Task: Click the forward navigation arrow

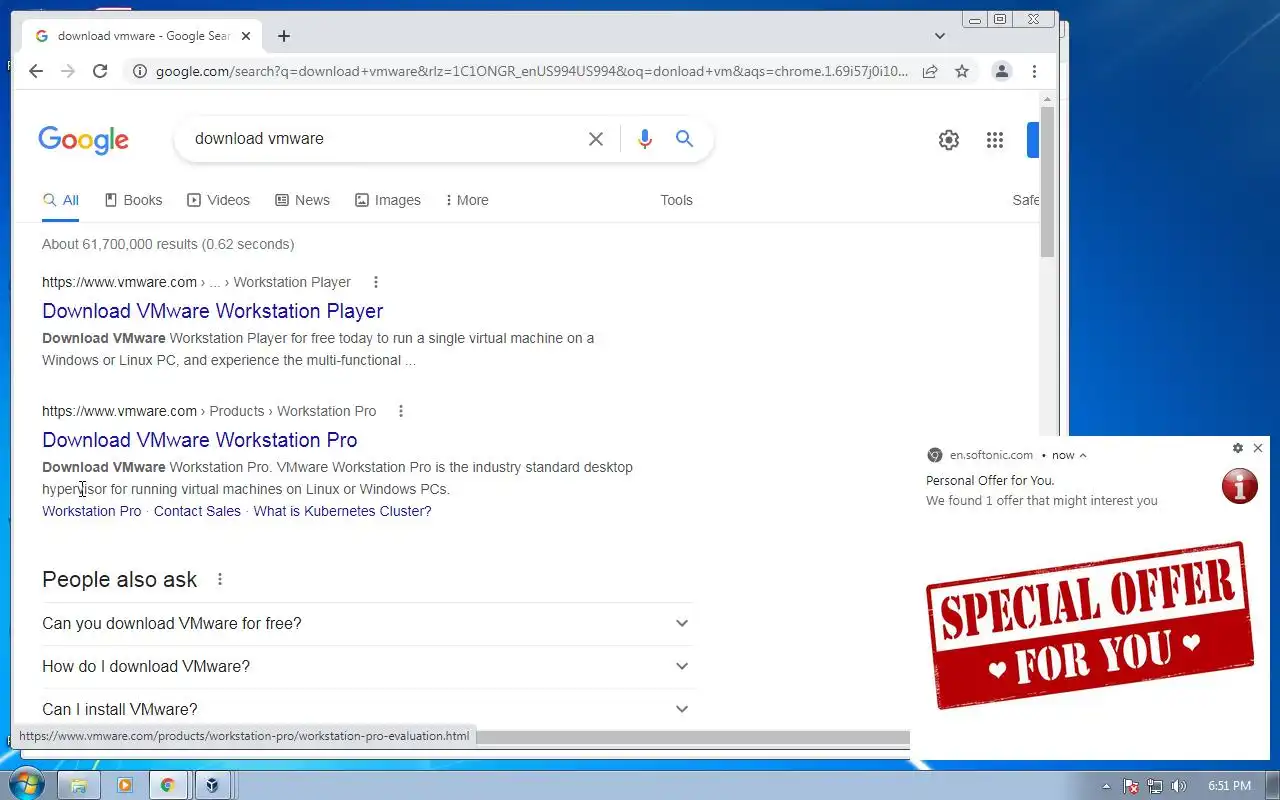Action: [68, 71]
